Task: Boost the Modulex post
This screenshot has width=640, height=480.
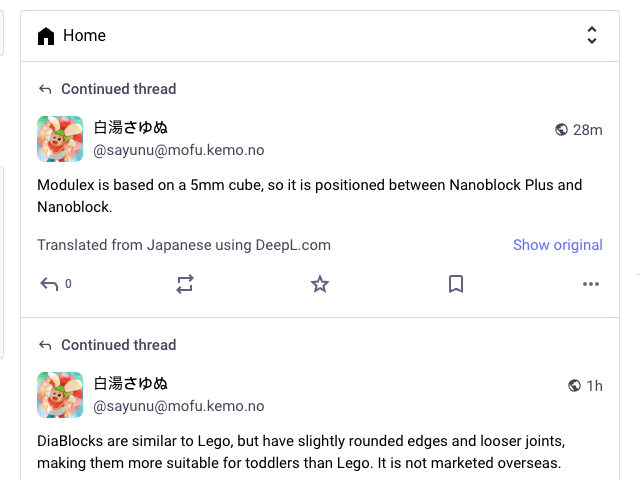Action: tap(184, 284)
